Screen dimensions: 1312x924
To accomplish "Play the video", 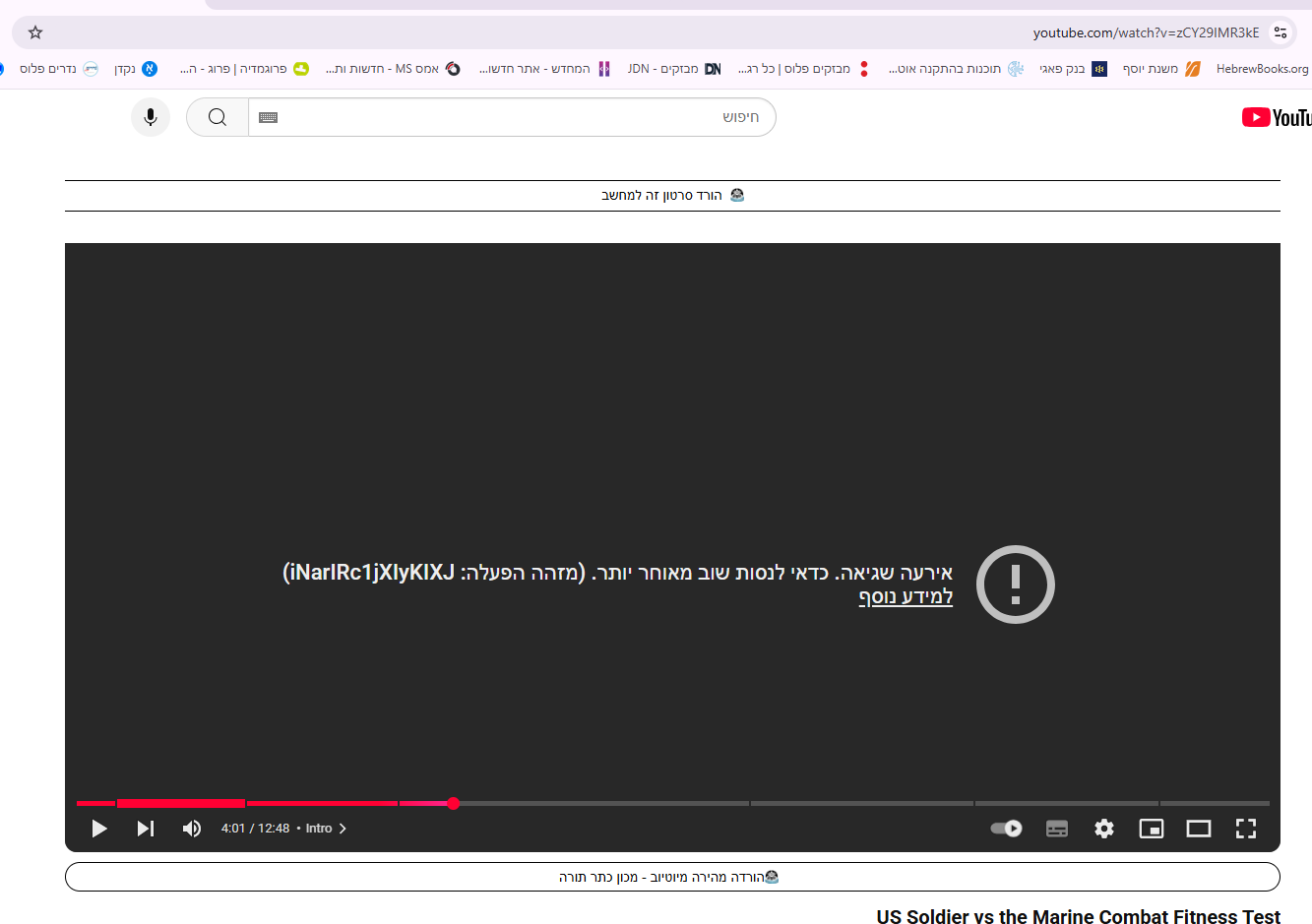I will 99,829.
